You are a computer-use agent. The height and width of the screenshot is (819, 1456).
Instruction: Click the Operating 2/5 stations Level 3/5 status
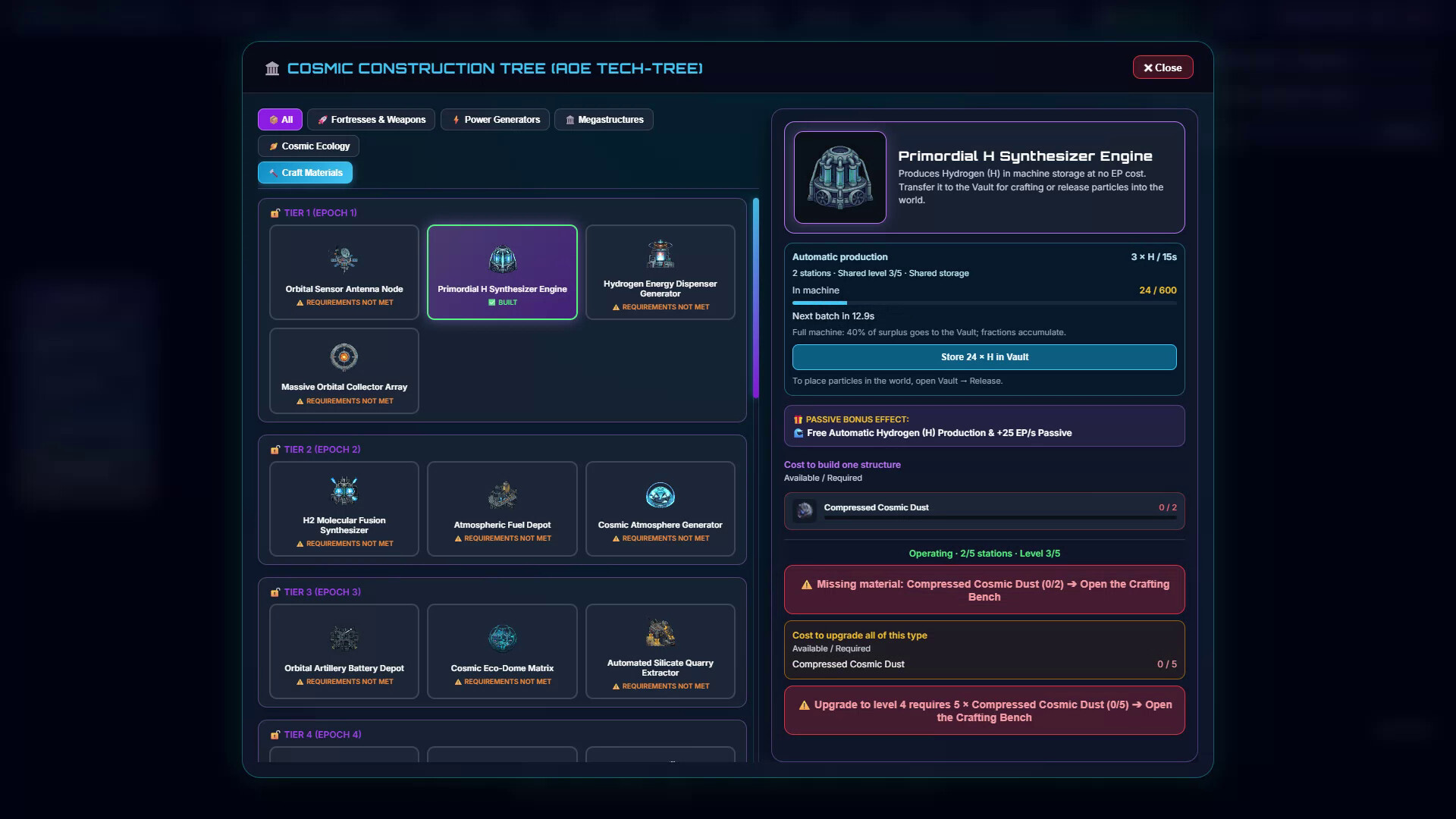click(984, 554)
